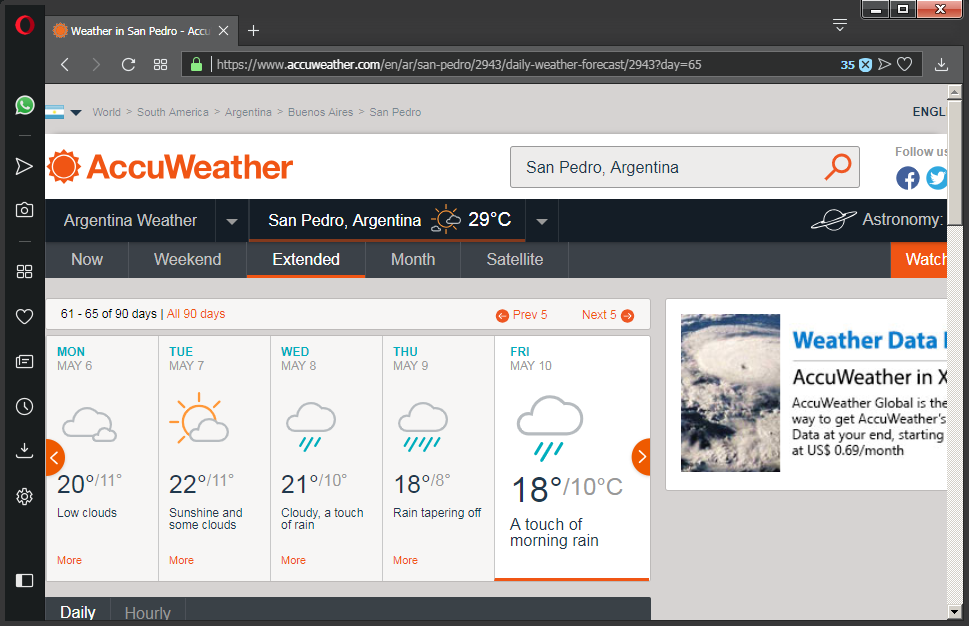View site security lock info

point(197,64)
